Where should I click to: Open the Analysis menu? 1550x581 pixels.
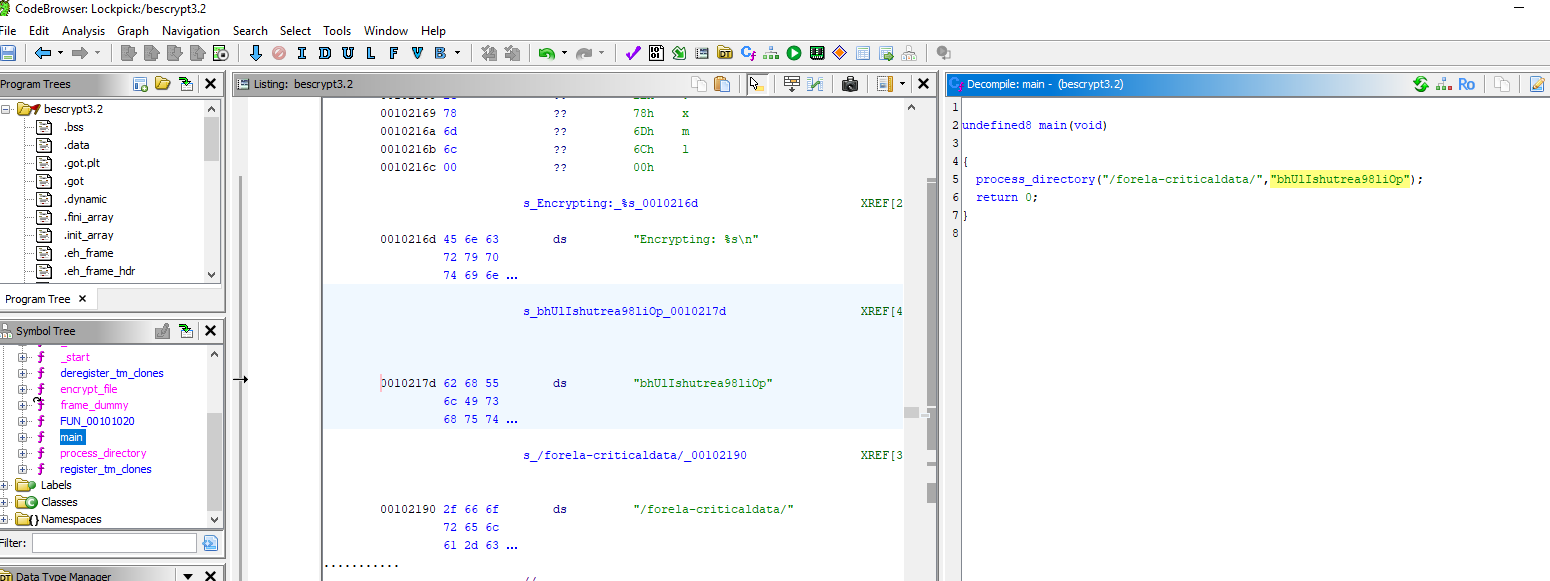[83, 31]
